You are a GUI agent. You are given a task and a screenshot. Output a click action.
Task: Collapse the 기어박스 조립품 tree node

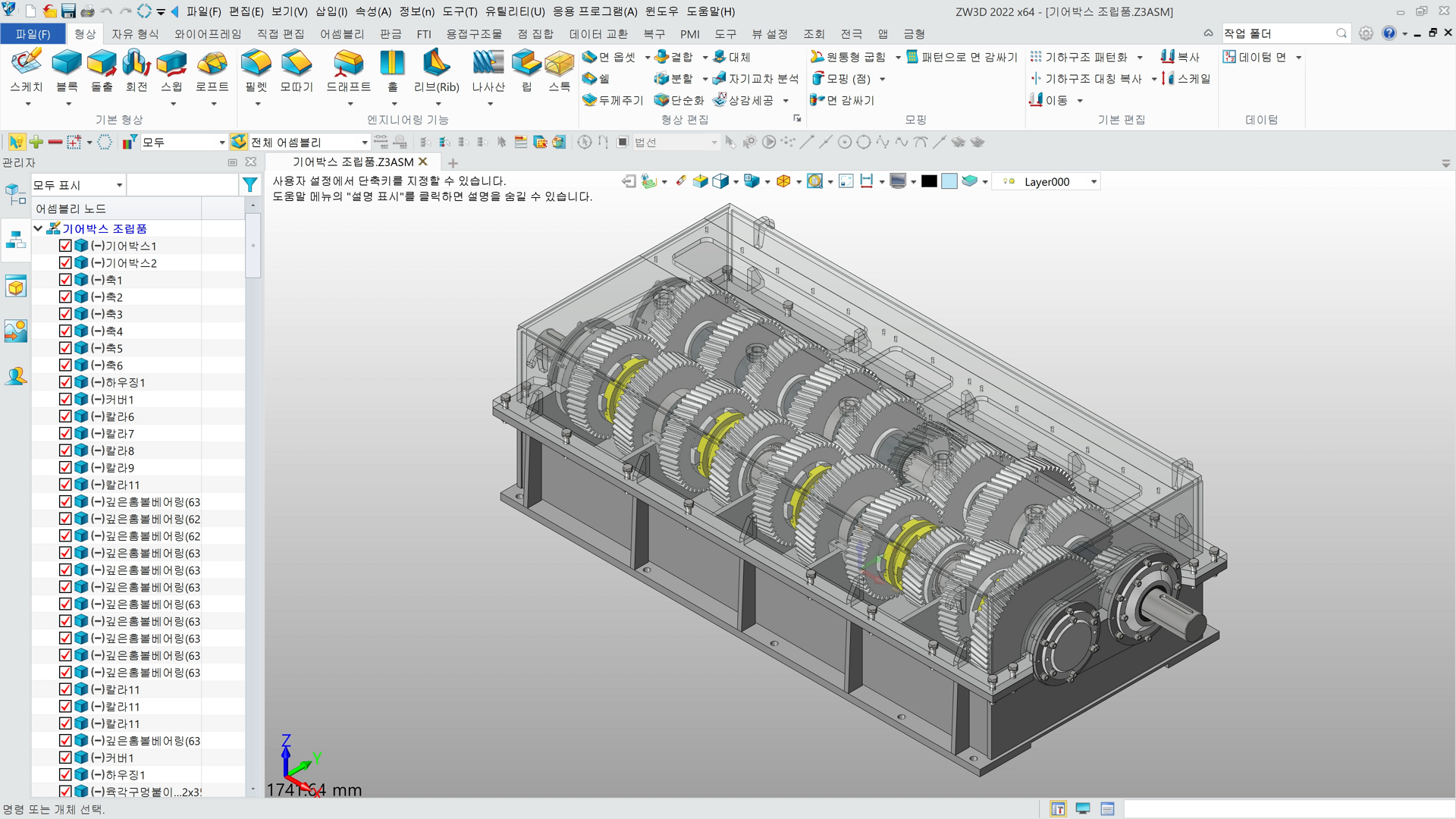tap(38, 228)
